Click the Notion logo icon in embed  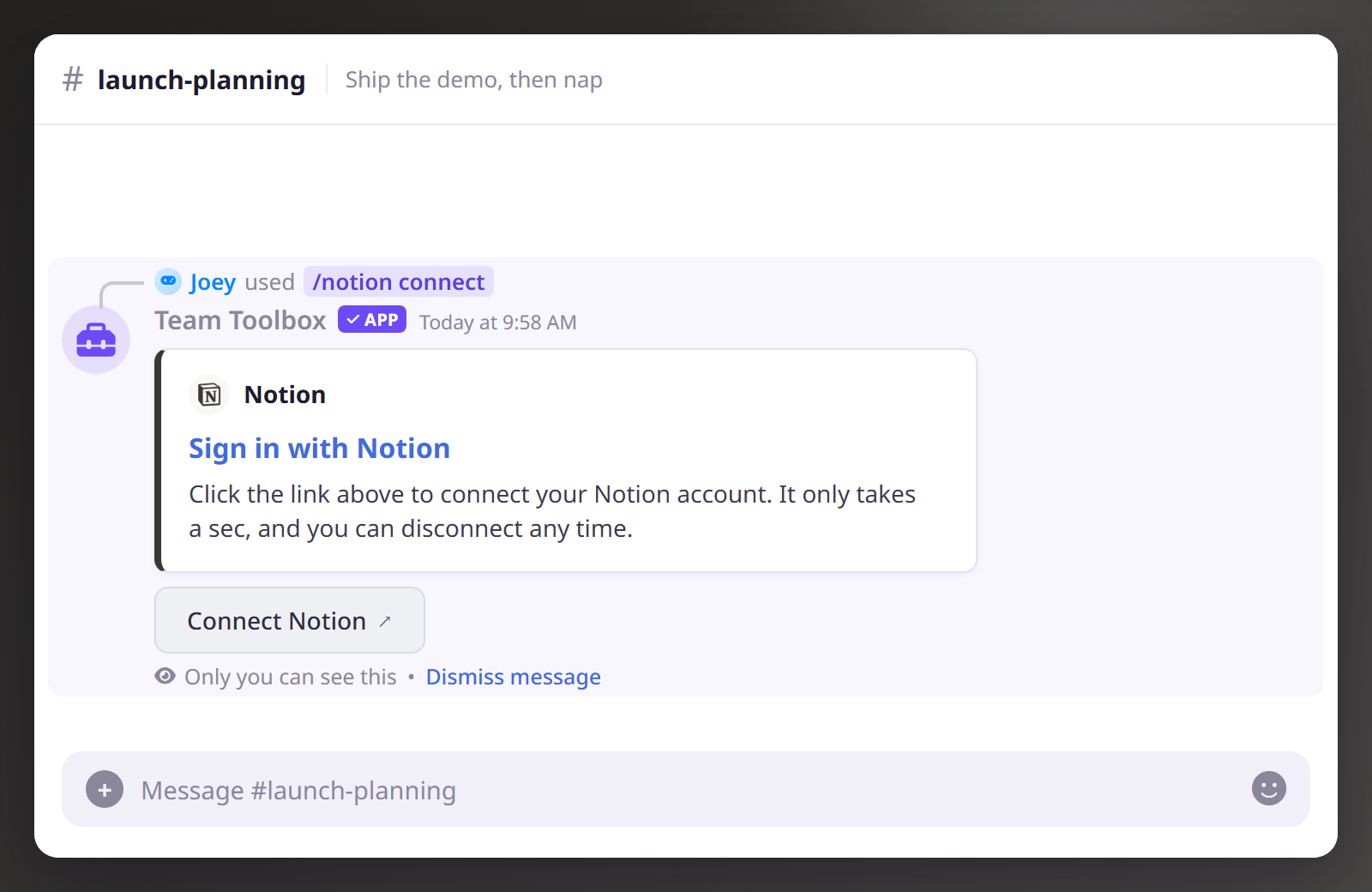pyautogui.click(x=209, y=395)
